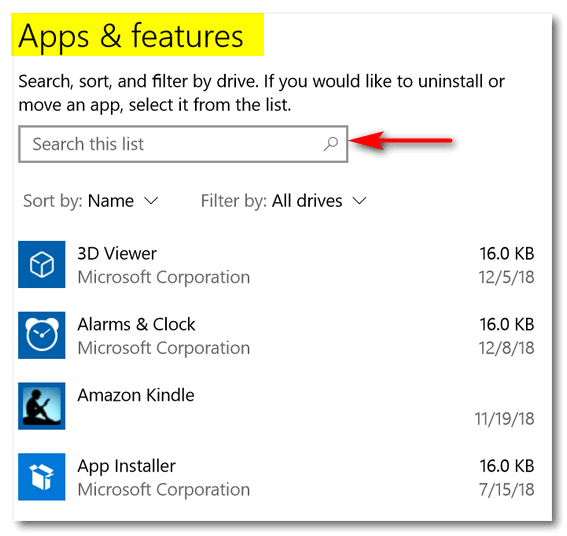
Task: Select the App Installer app name
Action: click(x=127, y=466)
